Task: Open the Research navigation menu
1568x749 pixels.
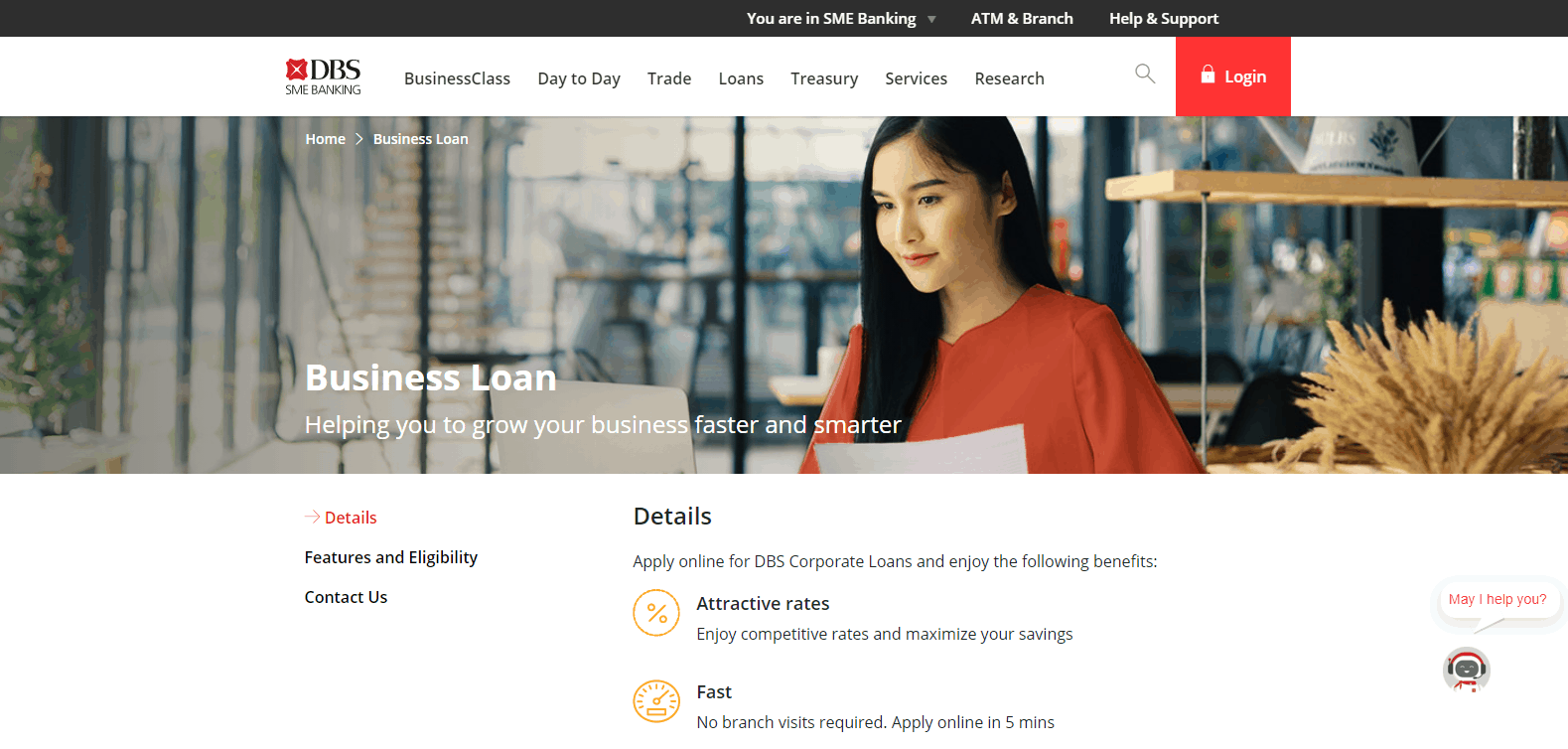Action: coord(1009,78)
